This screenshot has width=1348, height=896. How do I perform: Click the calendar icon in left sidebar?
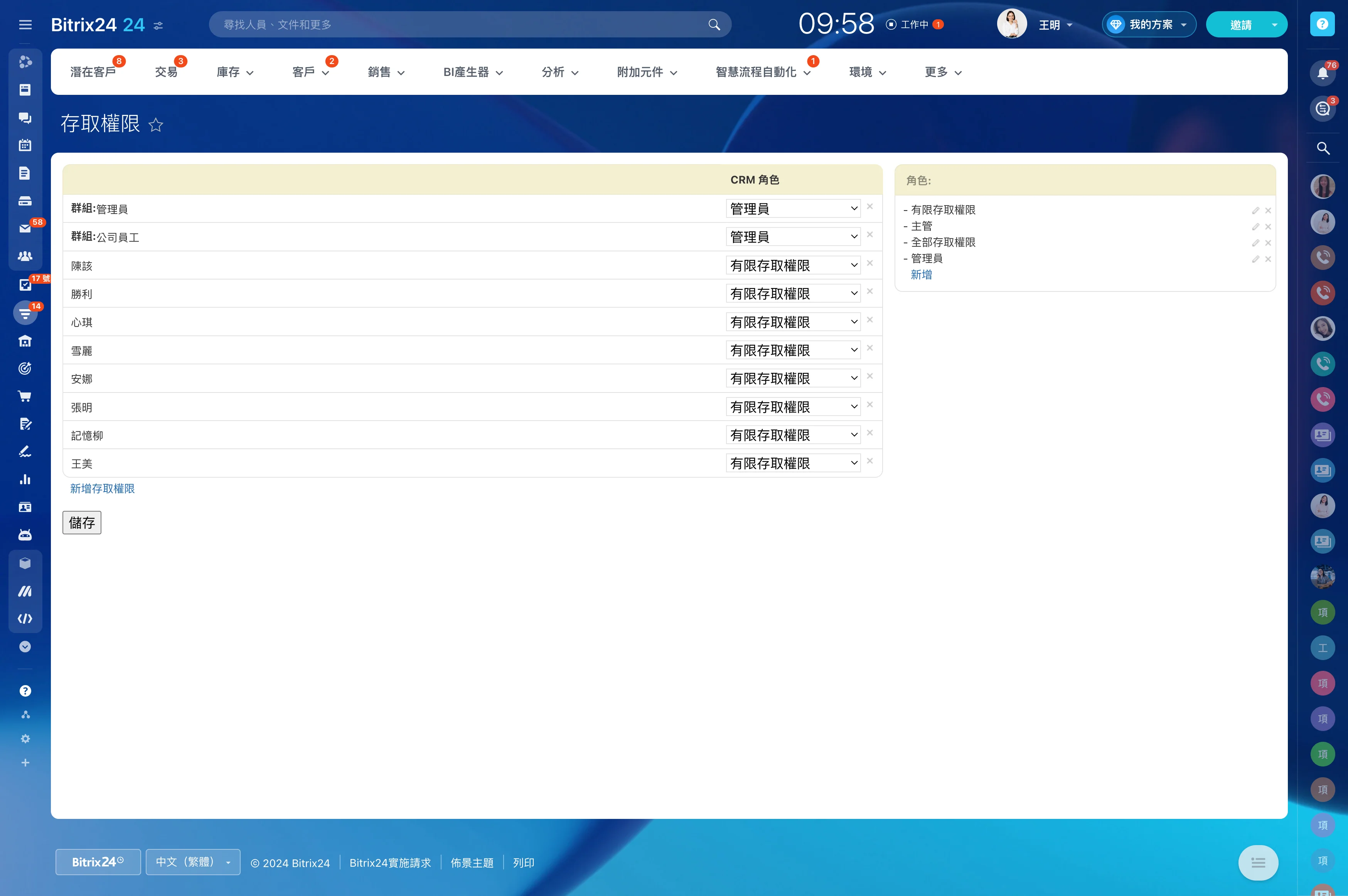coord(25,145)
